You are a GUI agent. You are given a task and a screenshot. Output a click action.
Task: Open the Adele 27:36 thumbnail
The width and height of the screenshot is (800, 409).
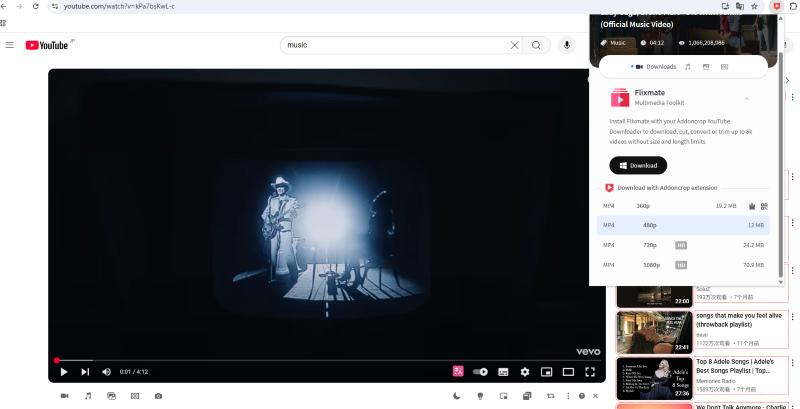[x=655, y=378]
